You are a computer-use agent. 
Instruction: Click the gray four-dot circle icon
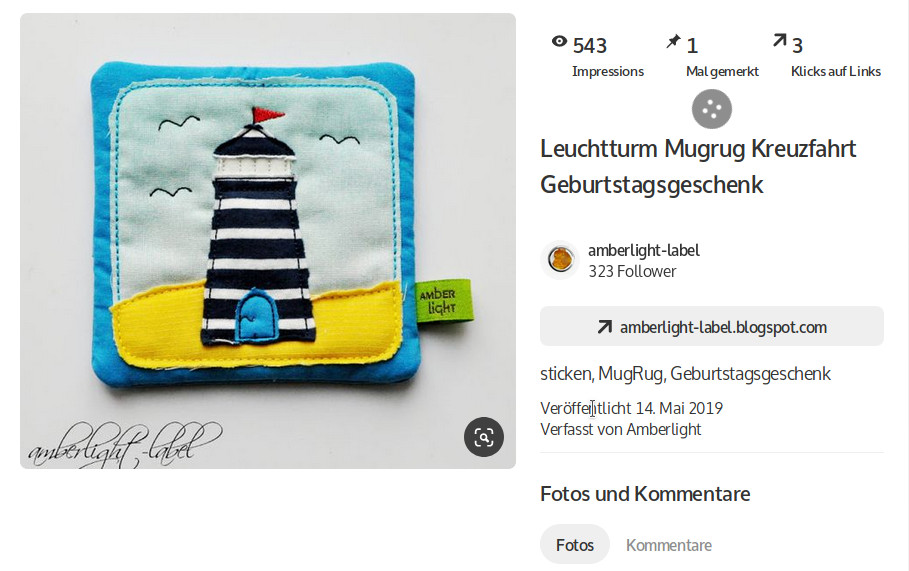711,109
